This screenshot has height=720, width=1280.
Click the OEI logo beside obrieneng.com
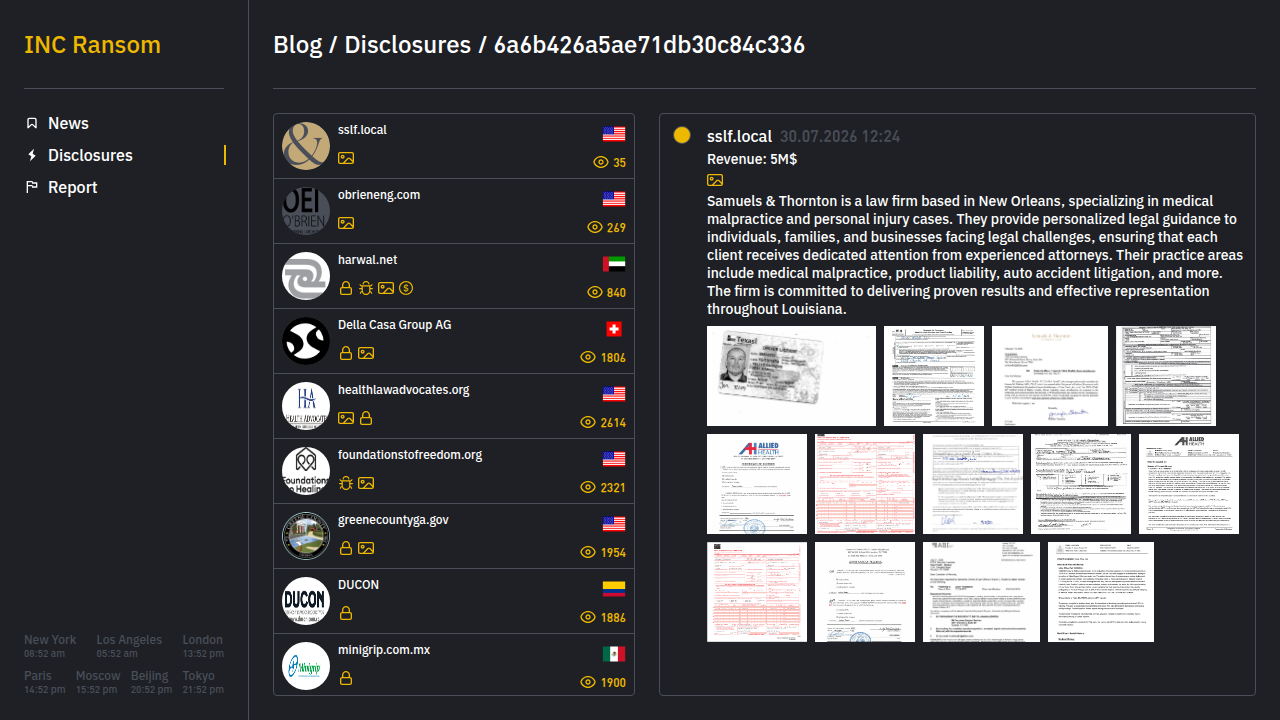[306, 211]
